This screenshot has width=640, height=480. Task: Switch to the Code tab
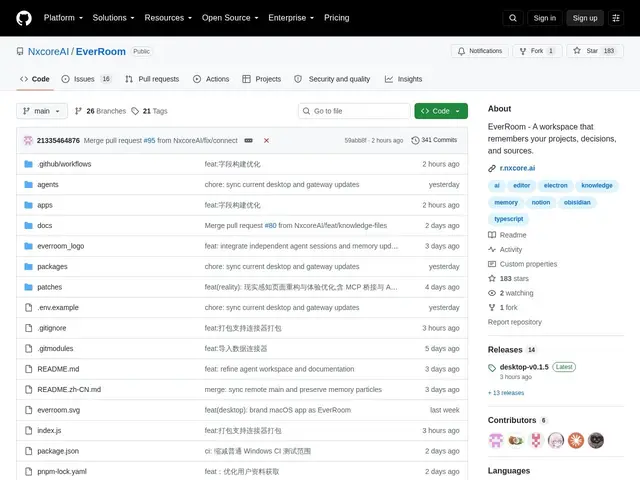(x=35, y=79)
